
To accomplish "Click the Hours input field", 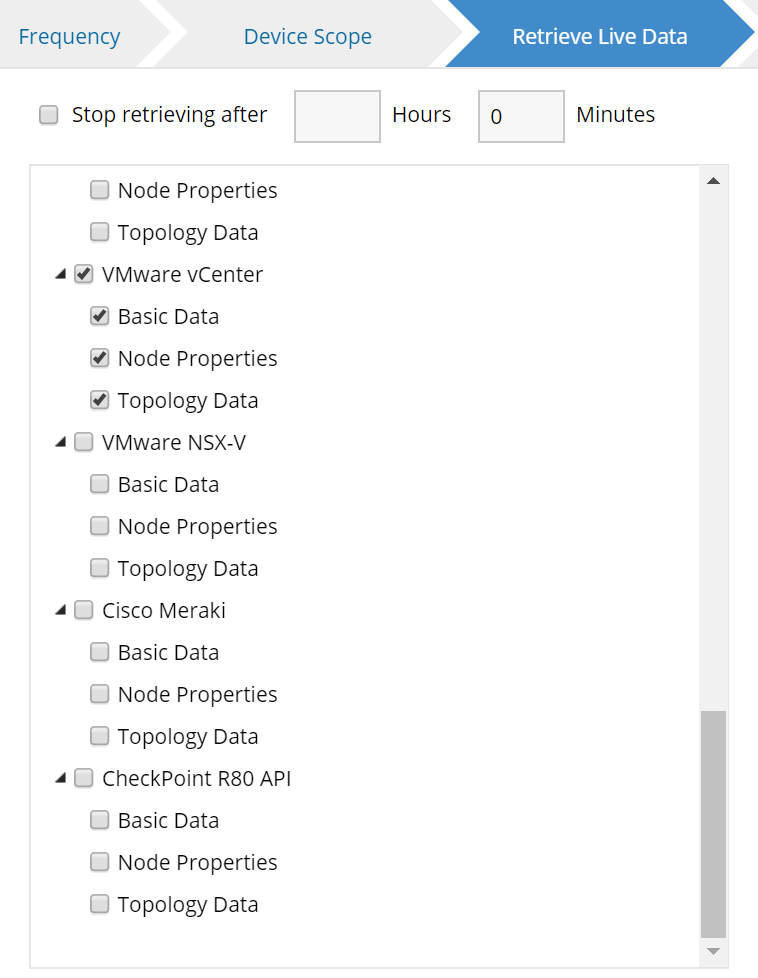I will tap(337, 116).
